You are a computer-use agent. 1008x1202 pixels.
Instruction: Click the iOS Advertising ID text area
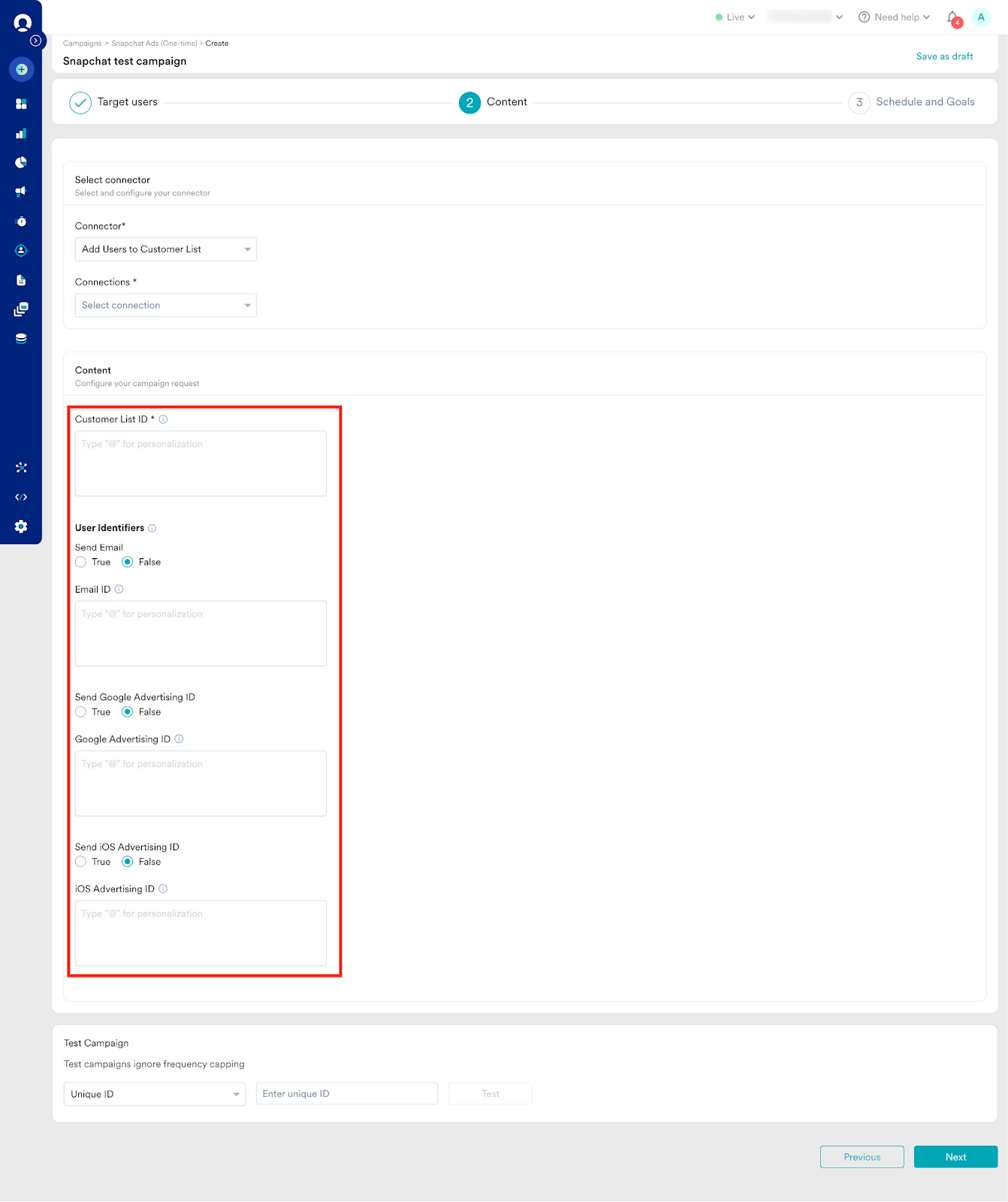tap(201, 933)
